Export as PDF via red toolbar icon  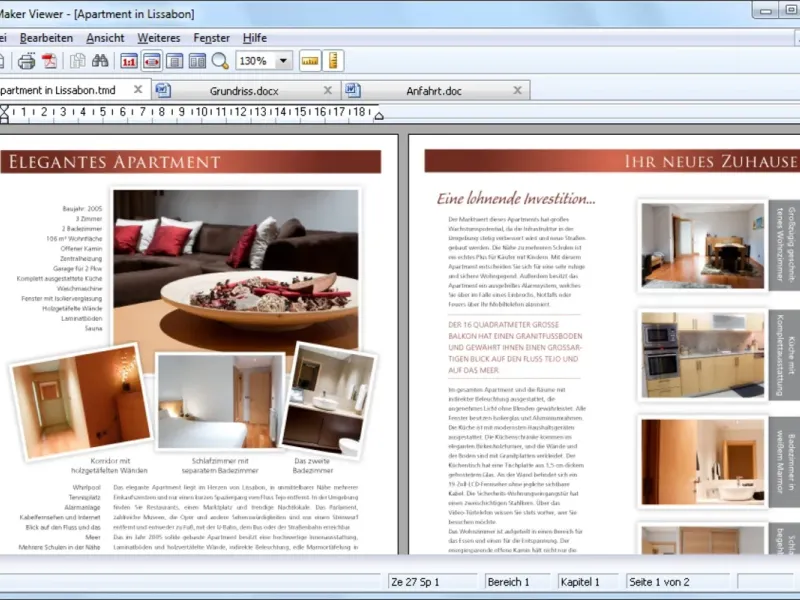pyautogui.click(x=49, y=61)
